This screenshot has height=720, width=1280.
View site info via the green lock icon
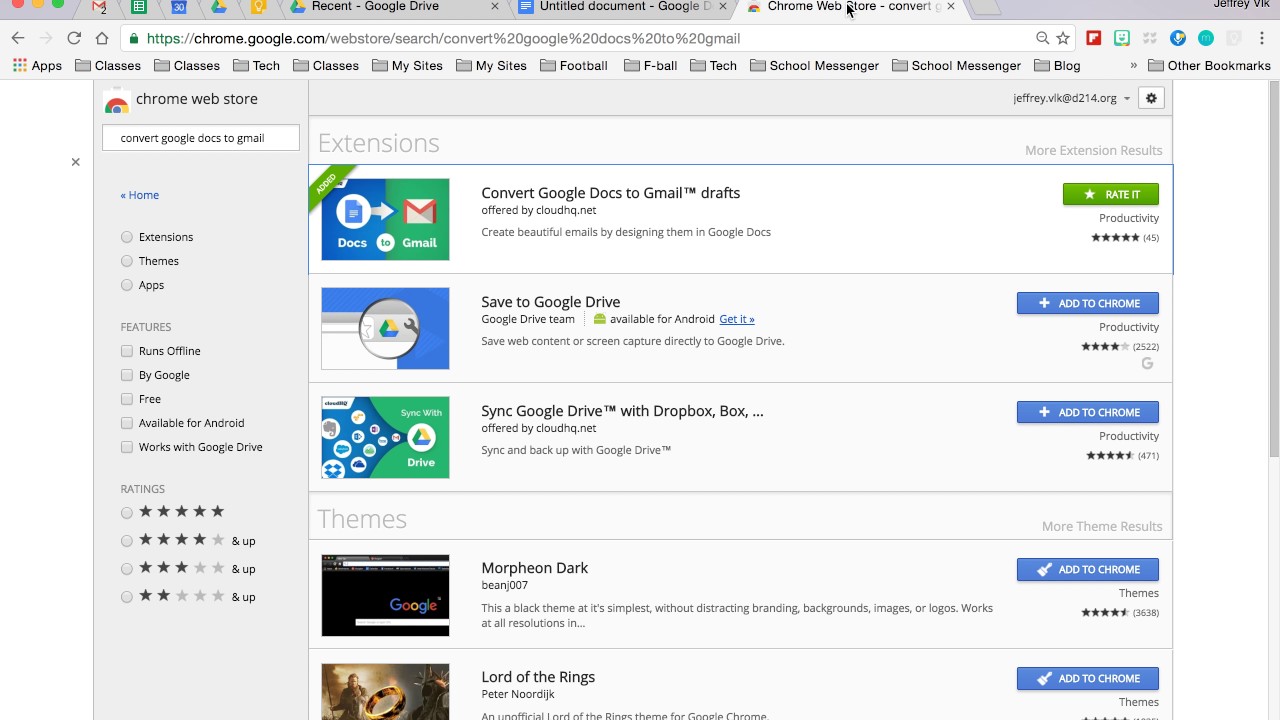click(x=134, y=38)
